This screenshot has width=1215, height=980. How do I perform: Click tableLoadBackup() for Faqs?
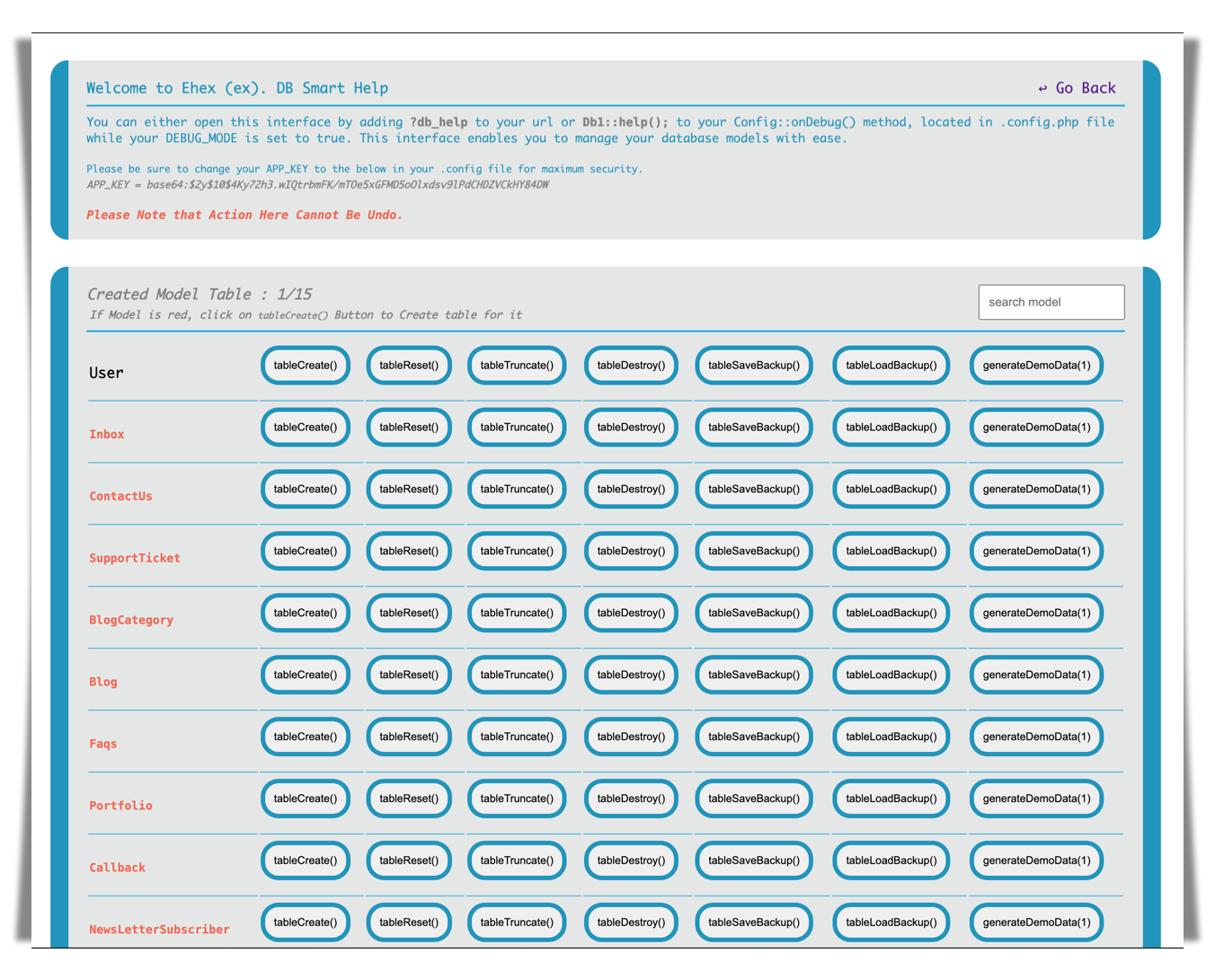[x=891, y=737]
